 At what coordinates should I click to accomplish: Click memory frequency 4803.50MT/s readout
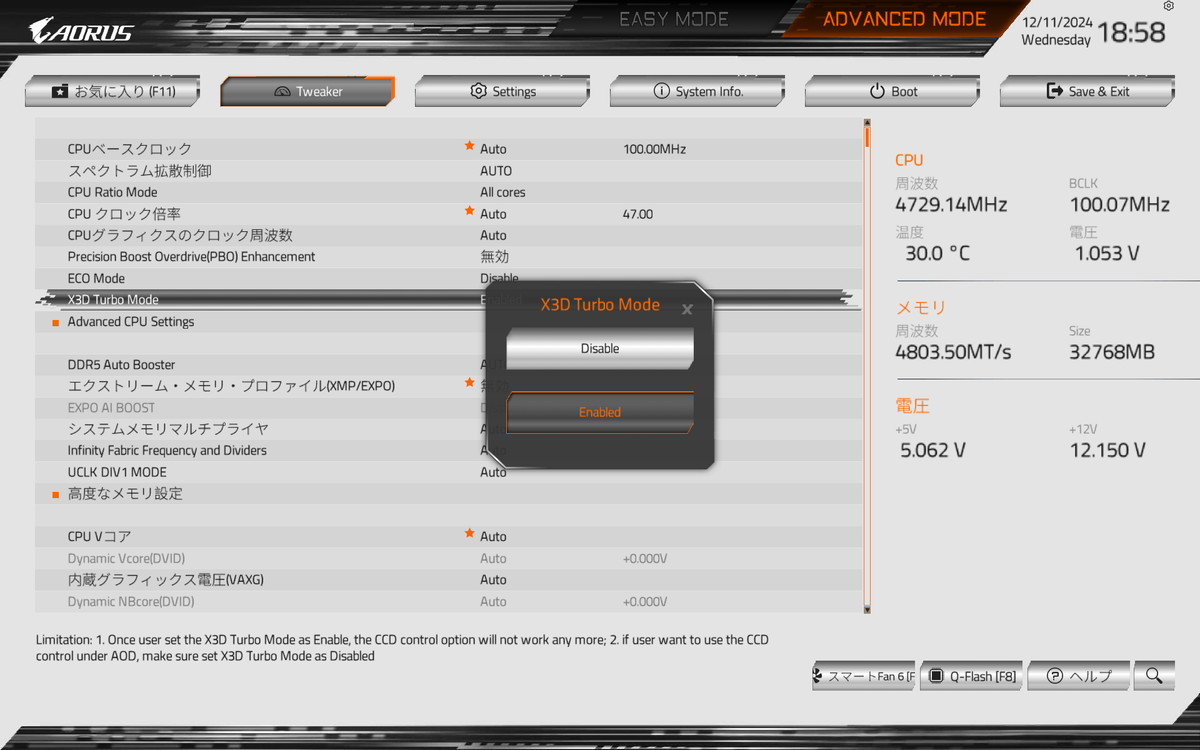tap(953, 352)
